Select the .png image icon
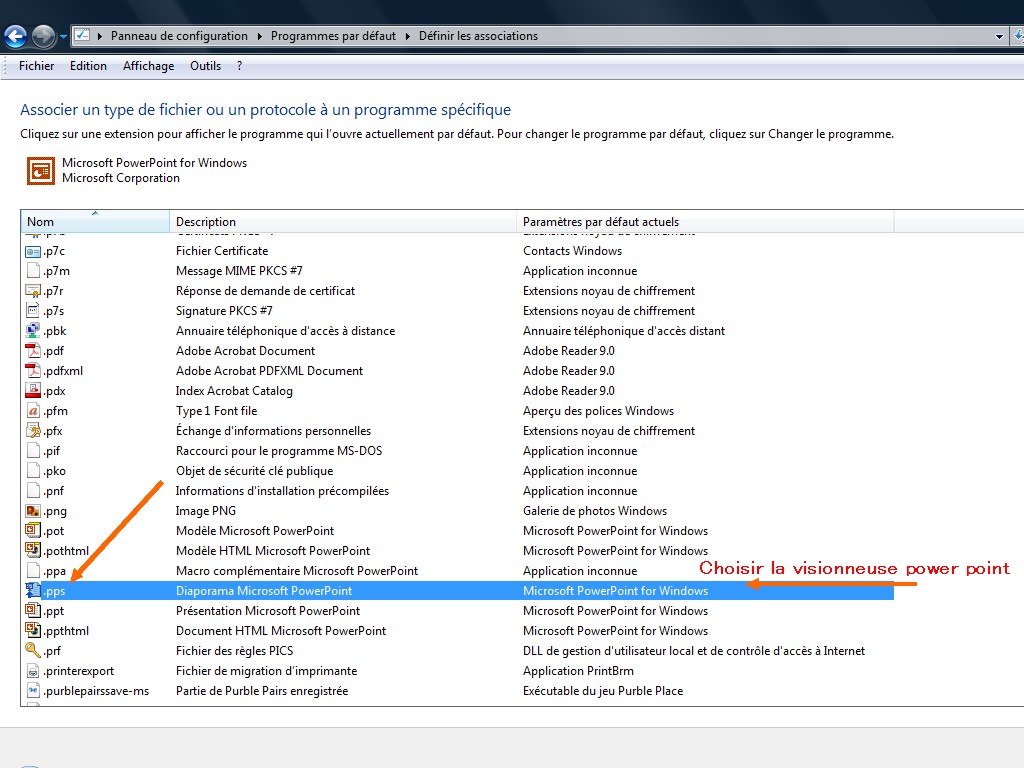1024x768 pixels. click(33, 511)
